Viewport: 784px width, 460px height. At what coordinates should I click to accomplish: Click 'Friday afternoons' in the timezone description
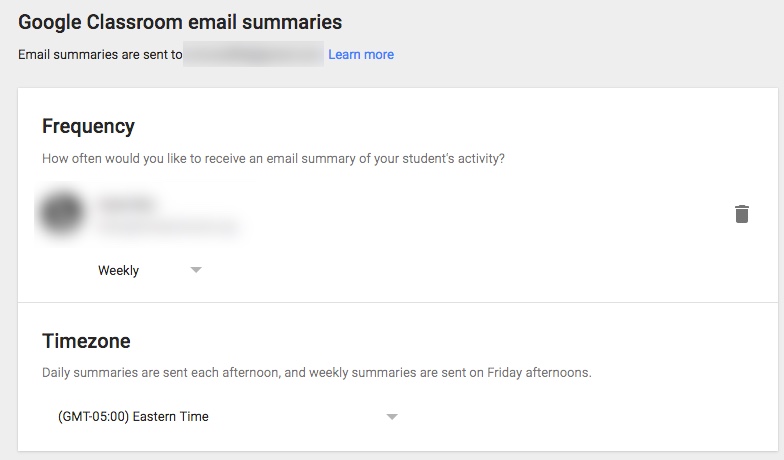[539, 372]
